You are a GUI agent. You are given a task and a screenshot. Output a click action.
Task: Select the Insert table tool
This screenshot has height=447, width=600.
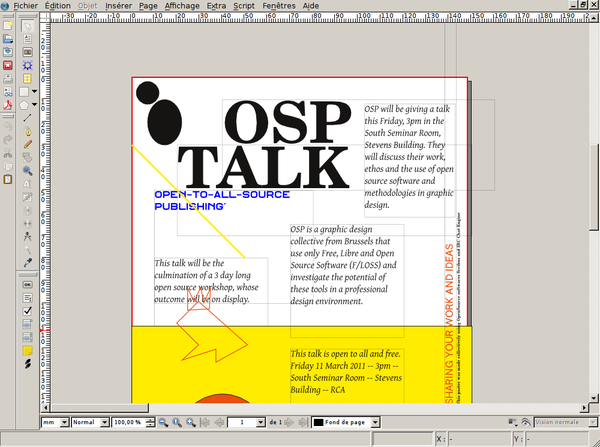27,78
